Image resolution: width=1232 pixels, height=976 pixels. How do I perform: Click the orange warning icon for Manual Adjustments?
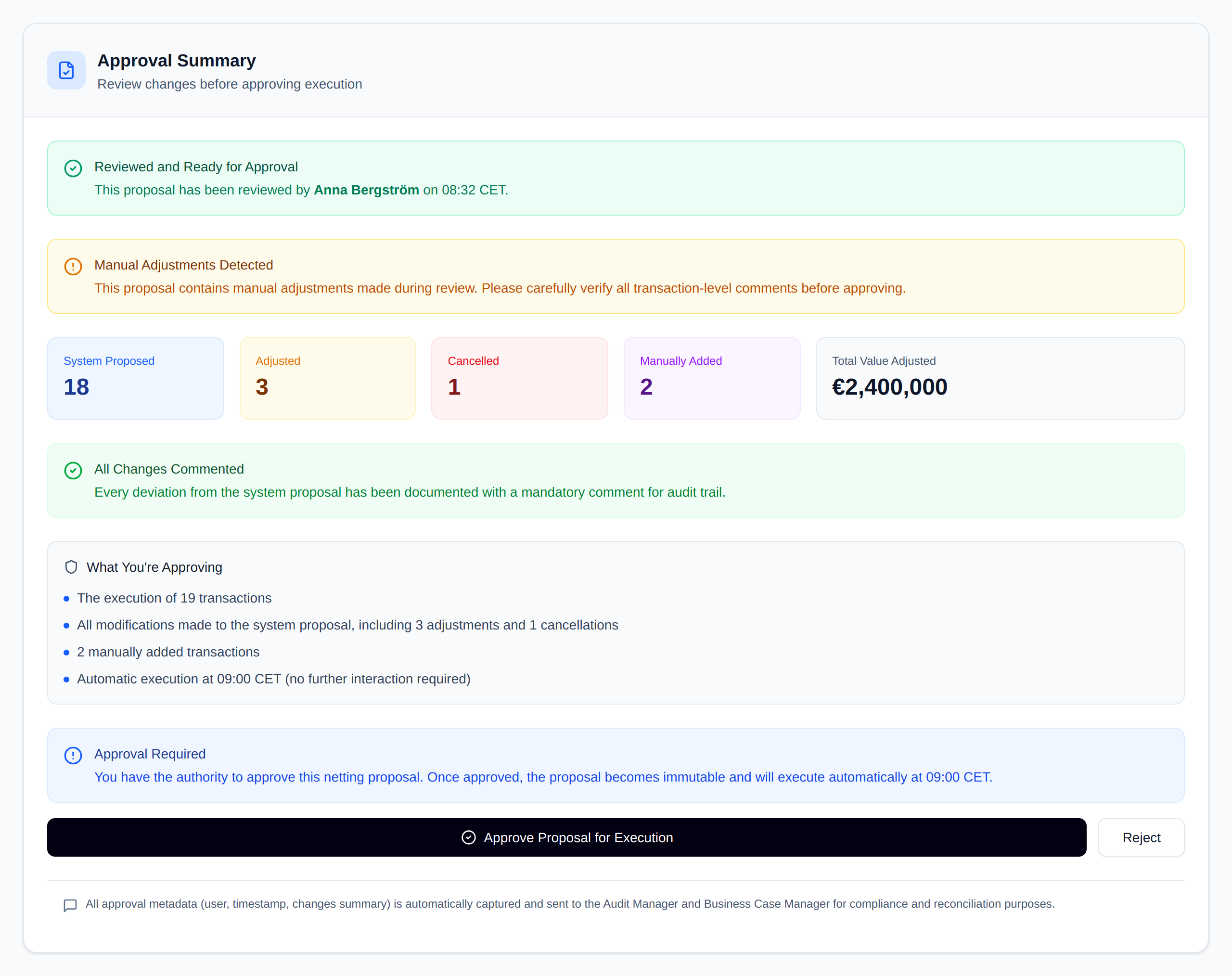[73, 266]
